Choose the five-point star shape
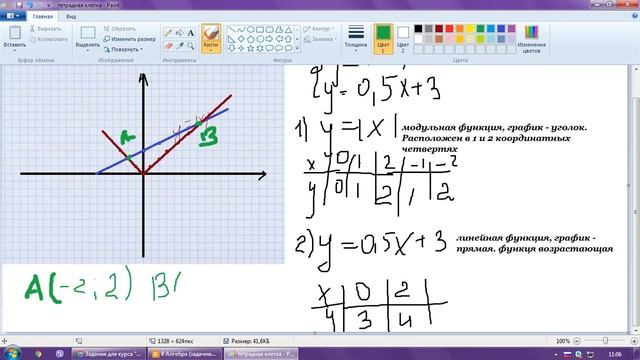The width and height of the screenshot is (640, 360). [251, 48]
